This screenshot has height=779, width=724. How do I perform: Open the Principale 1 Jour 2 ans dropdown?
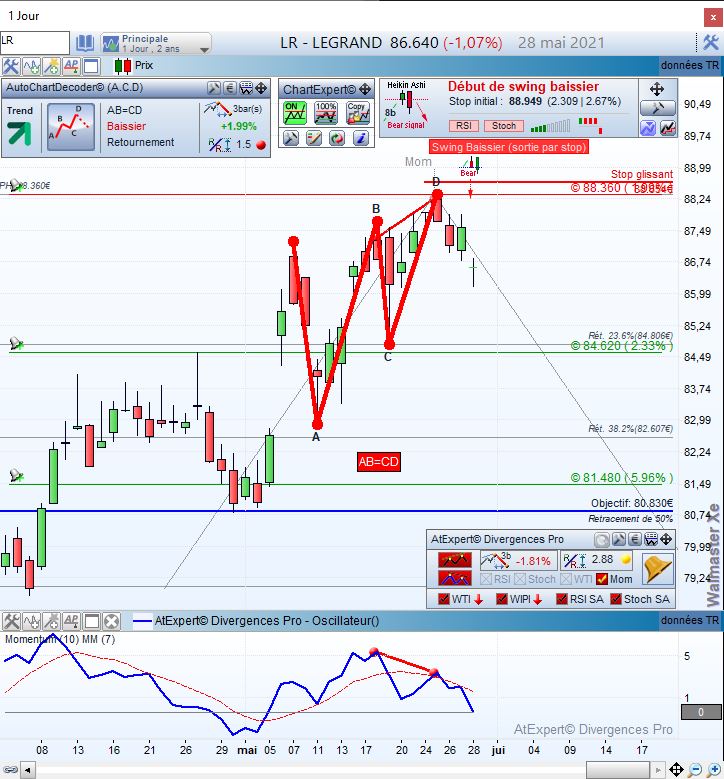[x=156, y=43]
